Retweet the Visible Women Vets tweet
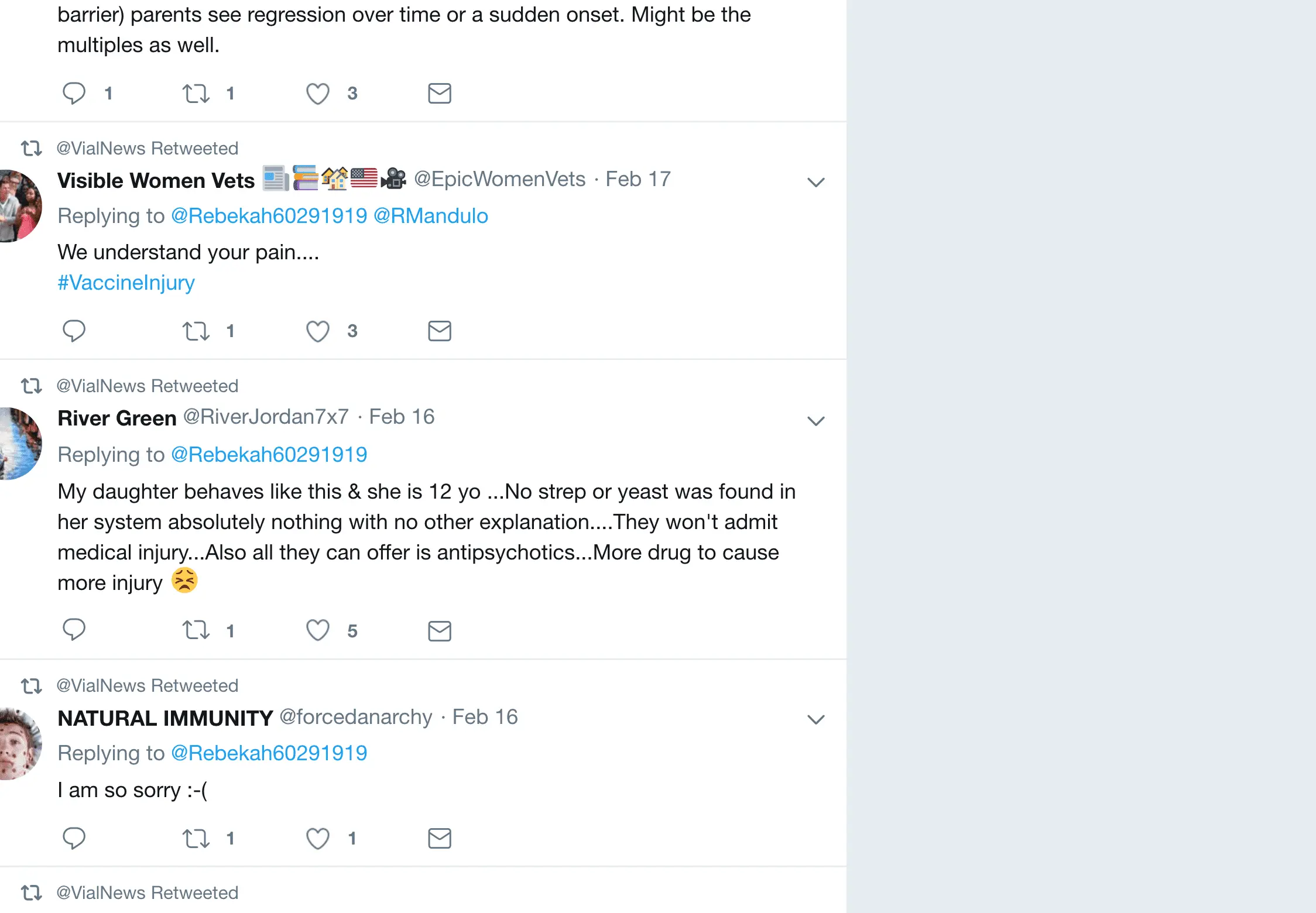The image size is (1316, 913). click(196, 331)
